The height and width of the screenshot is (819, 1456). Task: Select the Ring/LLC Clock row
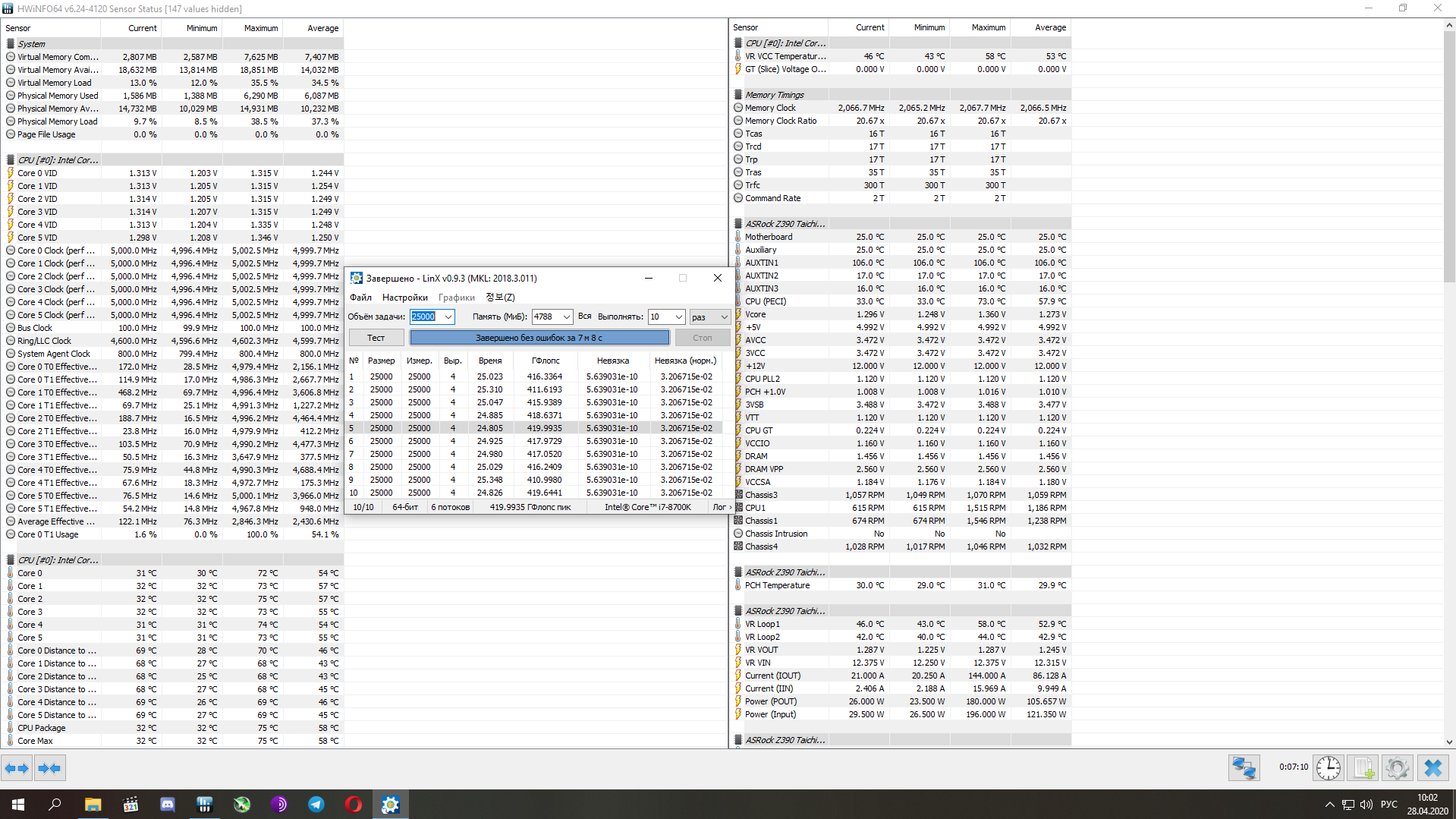[174, 341]
